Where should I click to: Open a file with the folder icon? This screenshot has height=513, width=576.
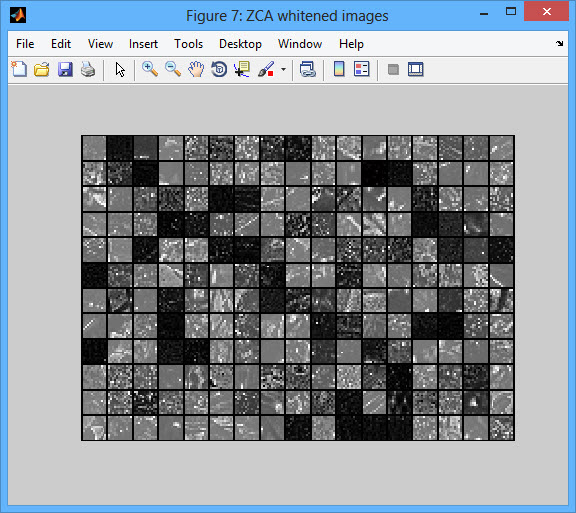tap(42, 69)
